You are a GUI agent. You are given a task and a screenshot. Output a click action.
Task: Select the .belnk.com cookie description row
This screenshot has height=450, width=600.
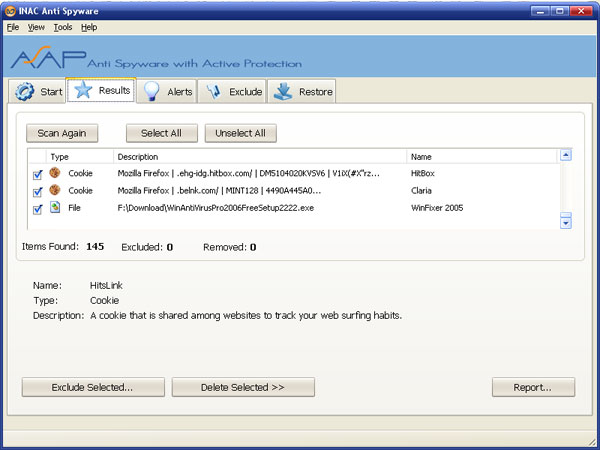[x=219, y=191]
